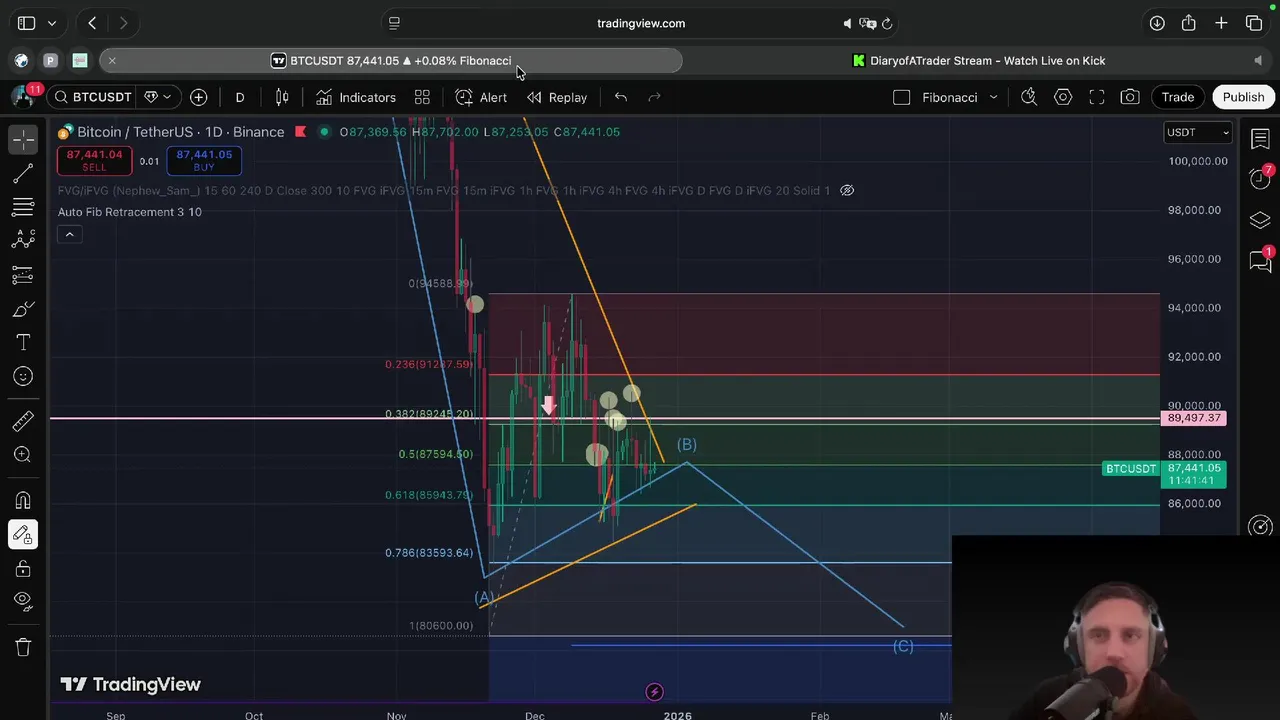Click the red SELL 87,441.04 button

click(x=94, y=160)
